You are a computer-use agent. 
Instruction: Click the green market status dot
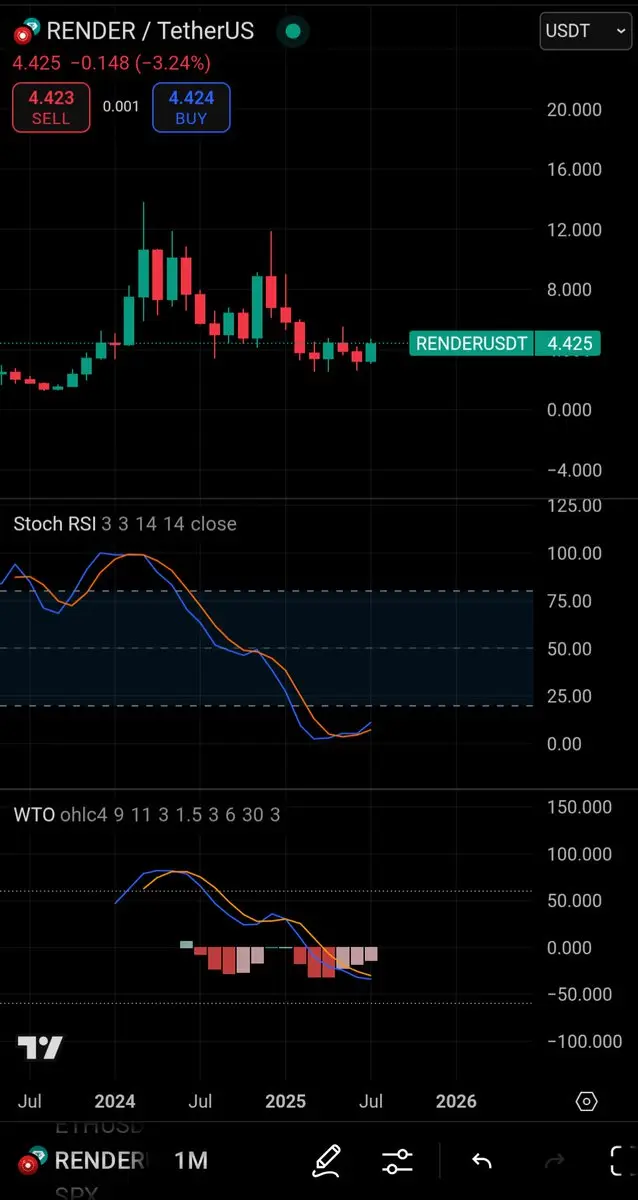293,31
